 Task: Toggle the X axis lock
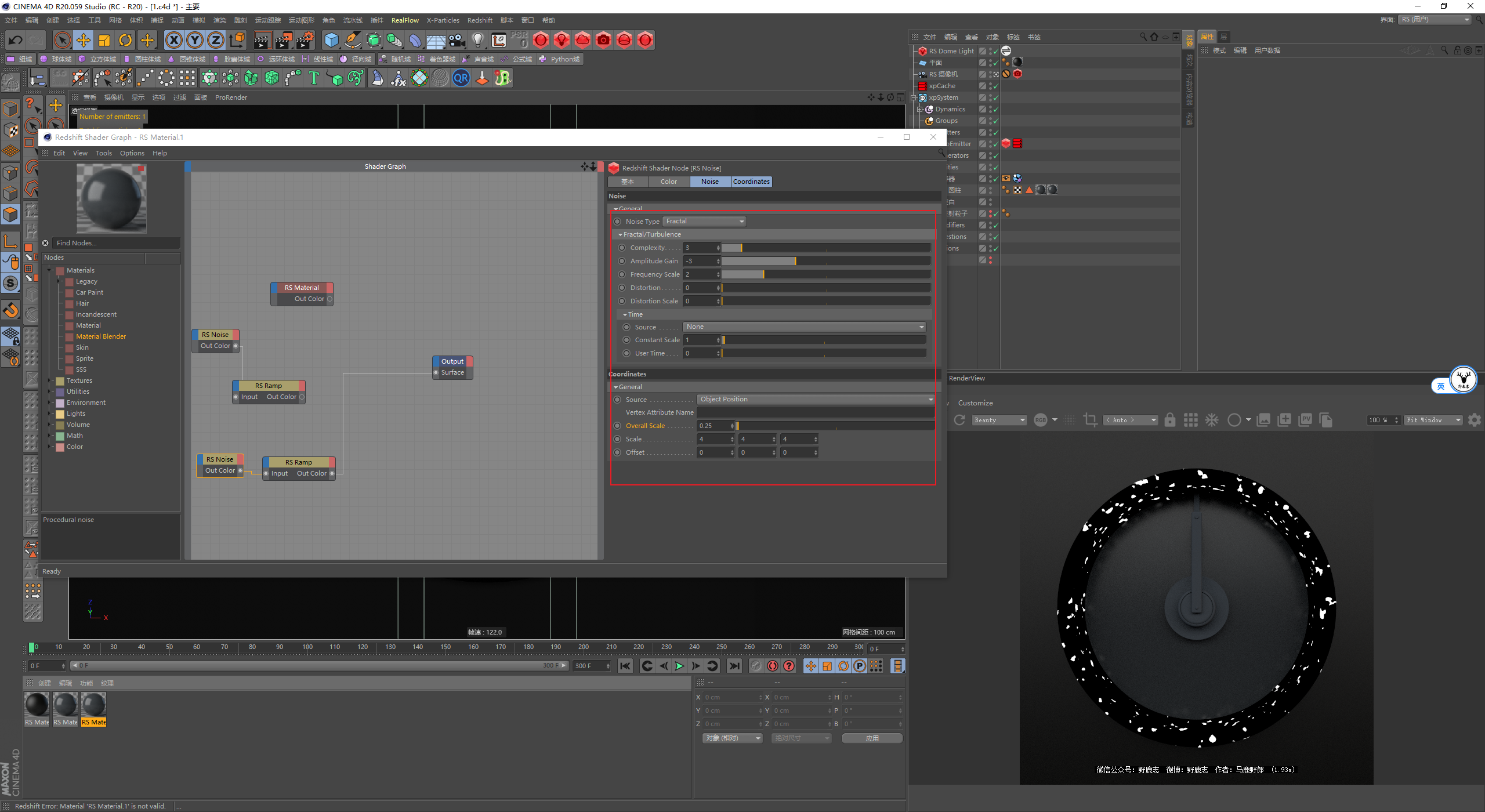point(173,40)
